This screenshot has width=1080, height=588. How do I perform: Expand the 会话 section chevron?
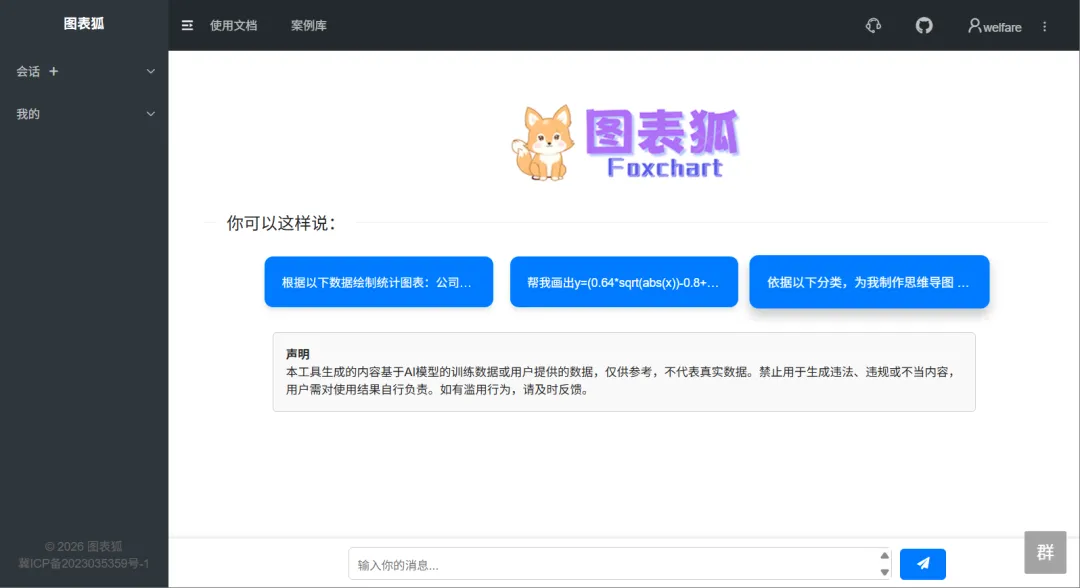[x=150, y=71]
